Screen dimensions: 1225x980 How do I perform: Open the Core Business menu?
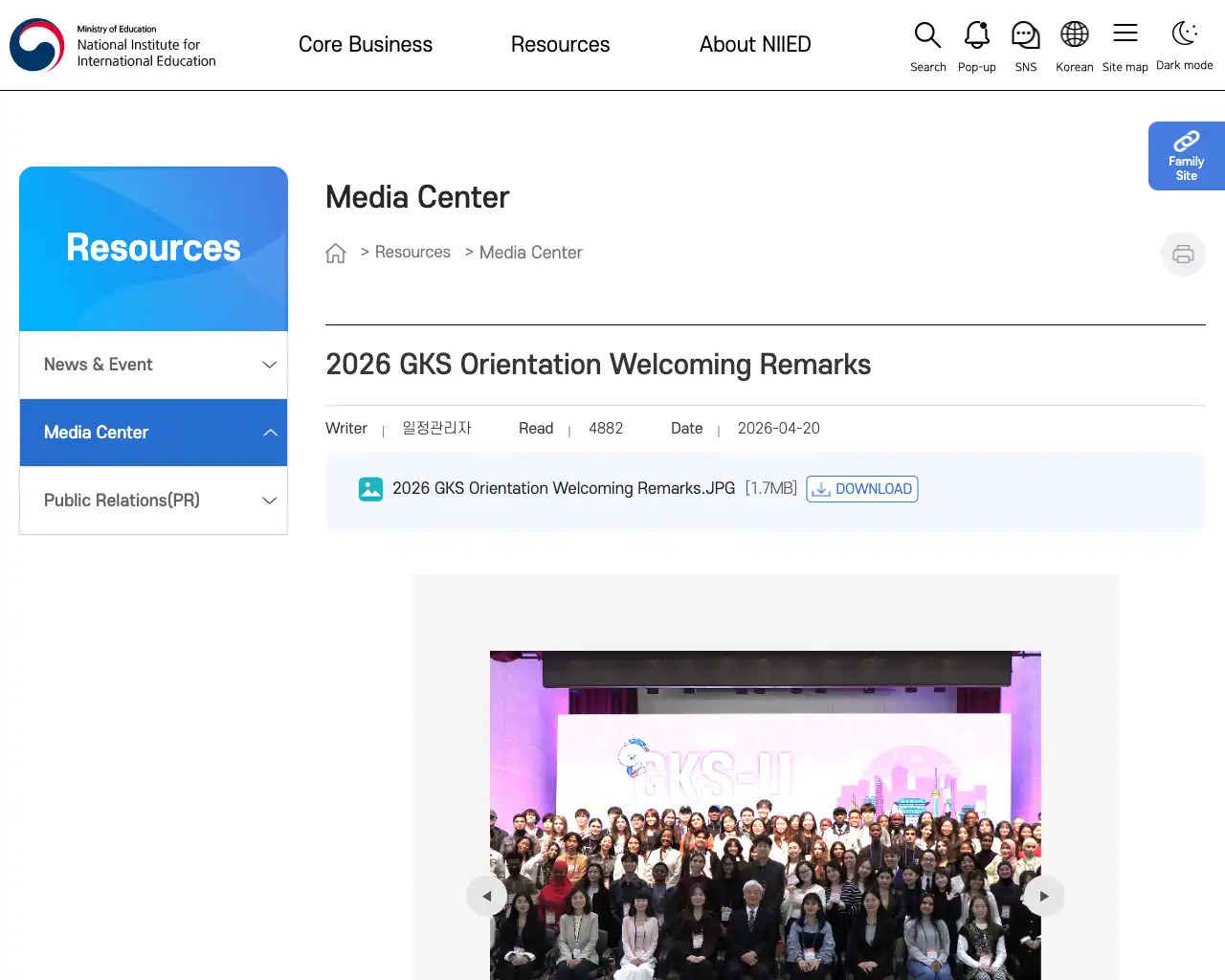(366, 44)
